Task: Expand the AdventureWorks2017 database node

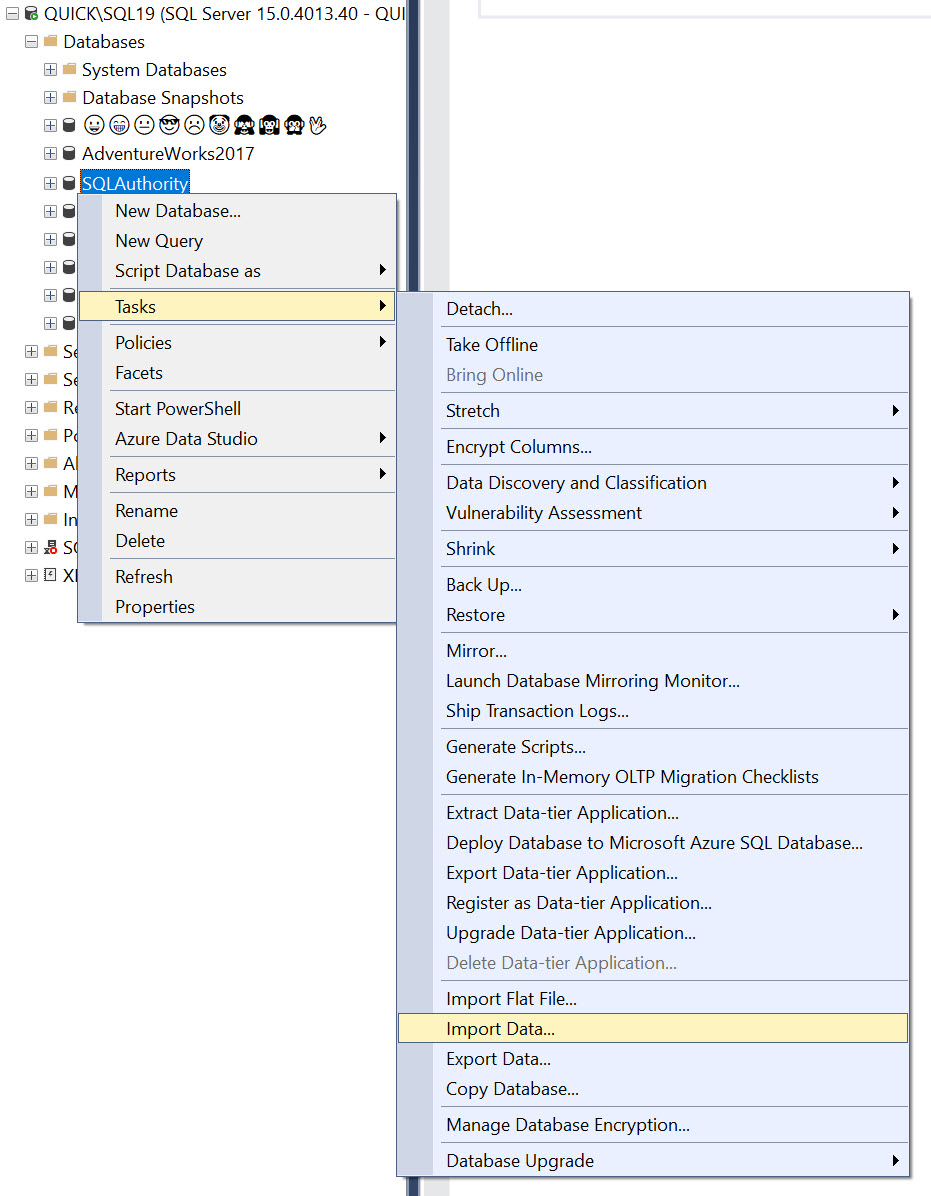Action: (x=50, y=153)
